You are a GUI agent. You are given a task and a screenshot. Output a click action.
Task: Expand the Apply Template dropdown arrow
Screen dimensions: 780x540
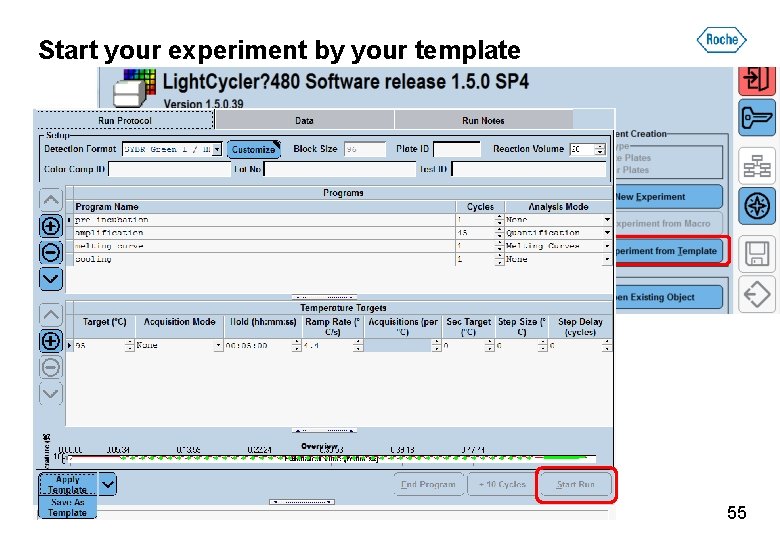tap(107, 484)
